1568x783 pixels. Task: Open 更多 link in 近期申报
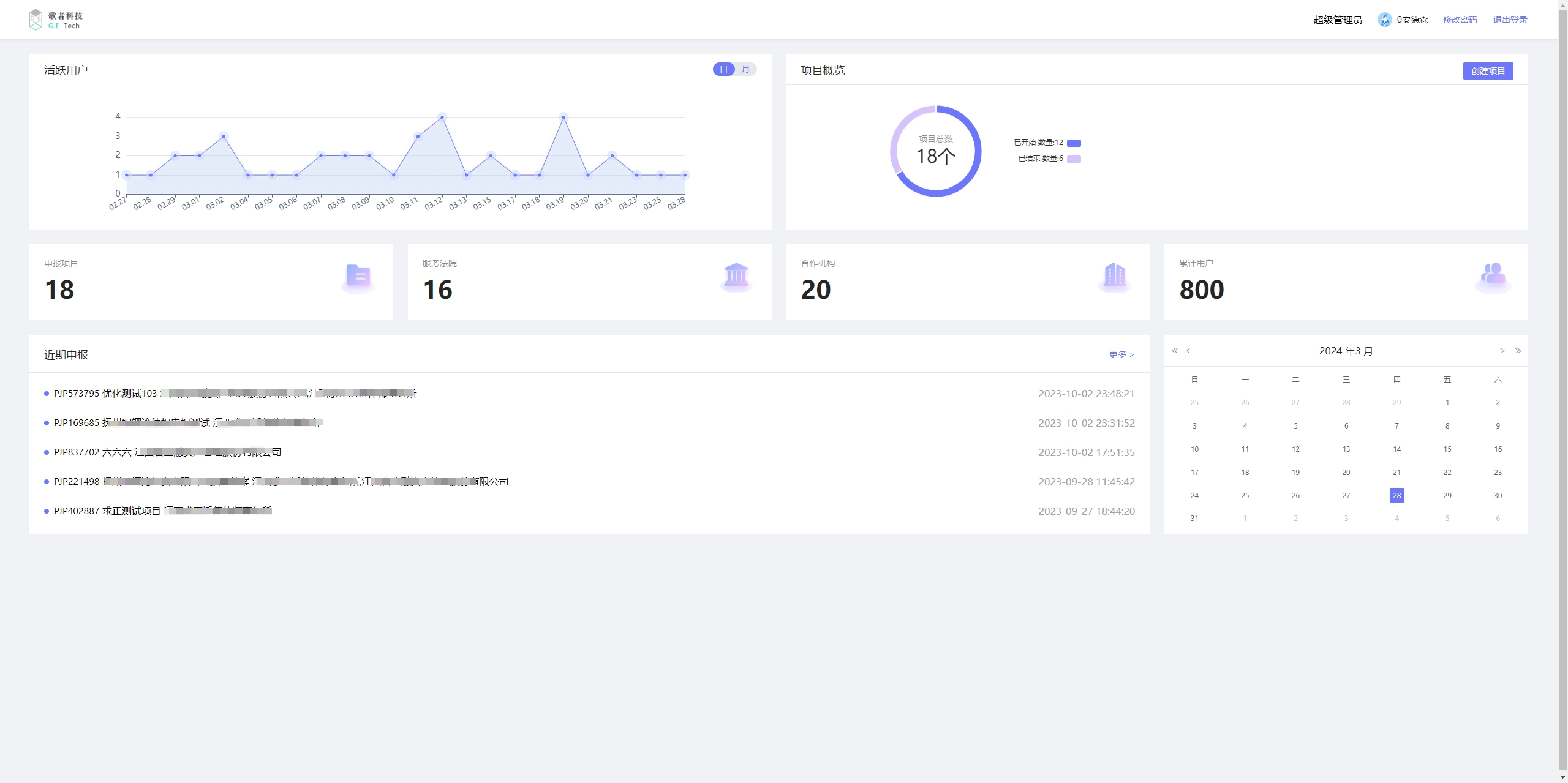pyautogui.click(x=1121, y=354)
